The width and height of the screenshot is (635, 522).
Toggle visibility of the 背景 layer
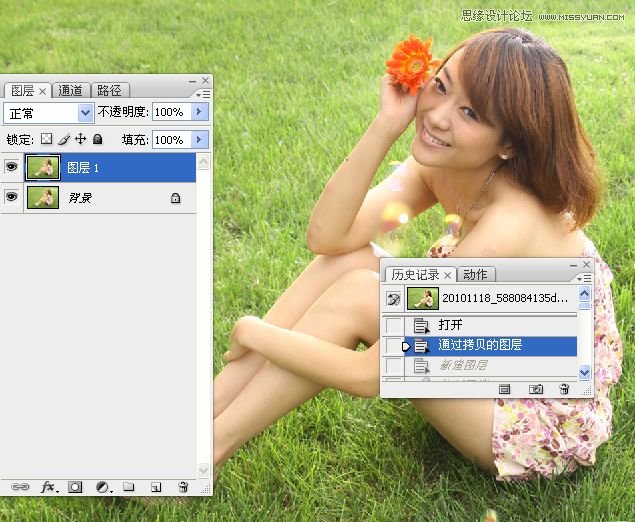[x=12, y=198]
